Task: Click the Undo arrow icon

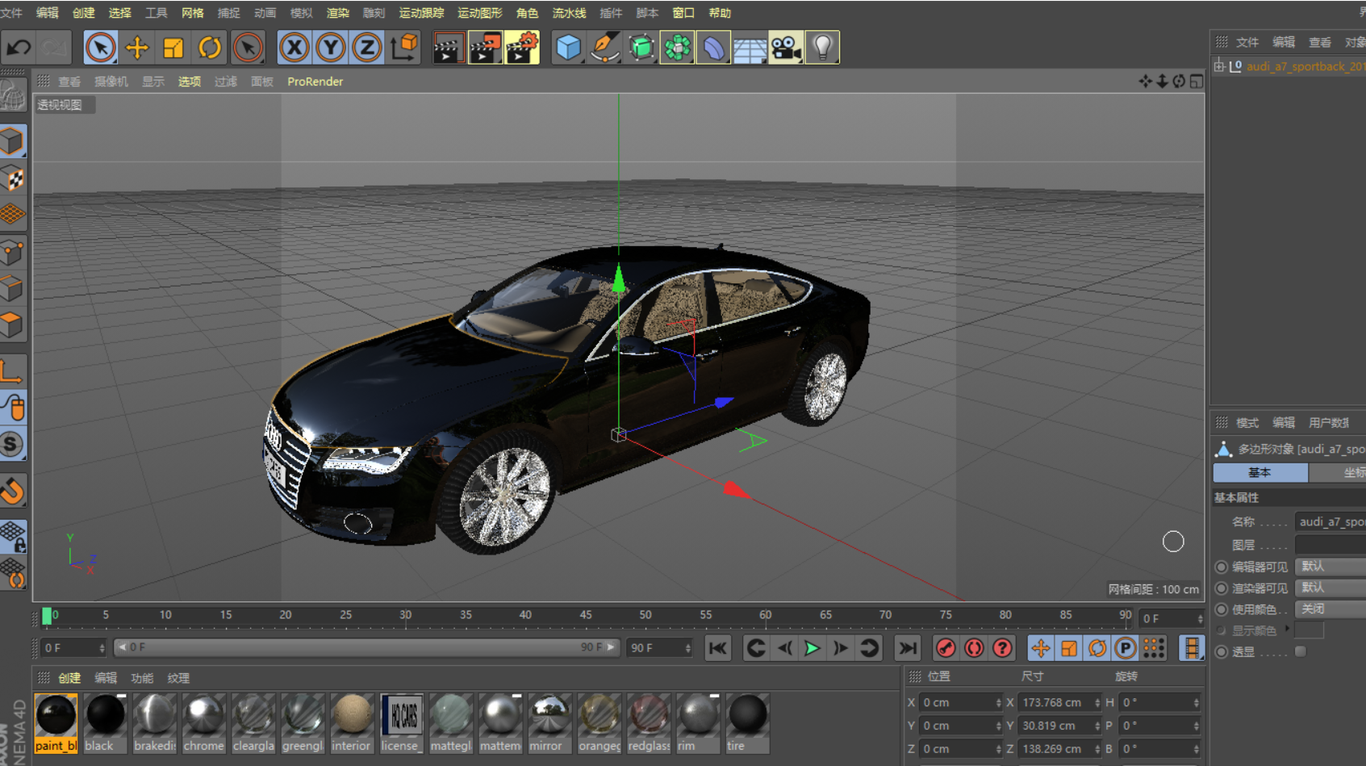Action: pos(19,47)
